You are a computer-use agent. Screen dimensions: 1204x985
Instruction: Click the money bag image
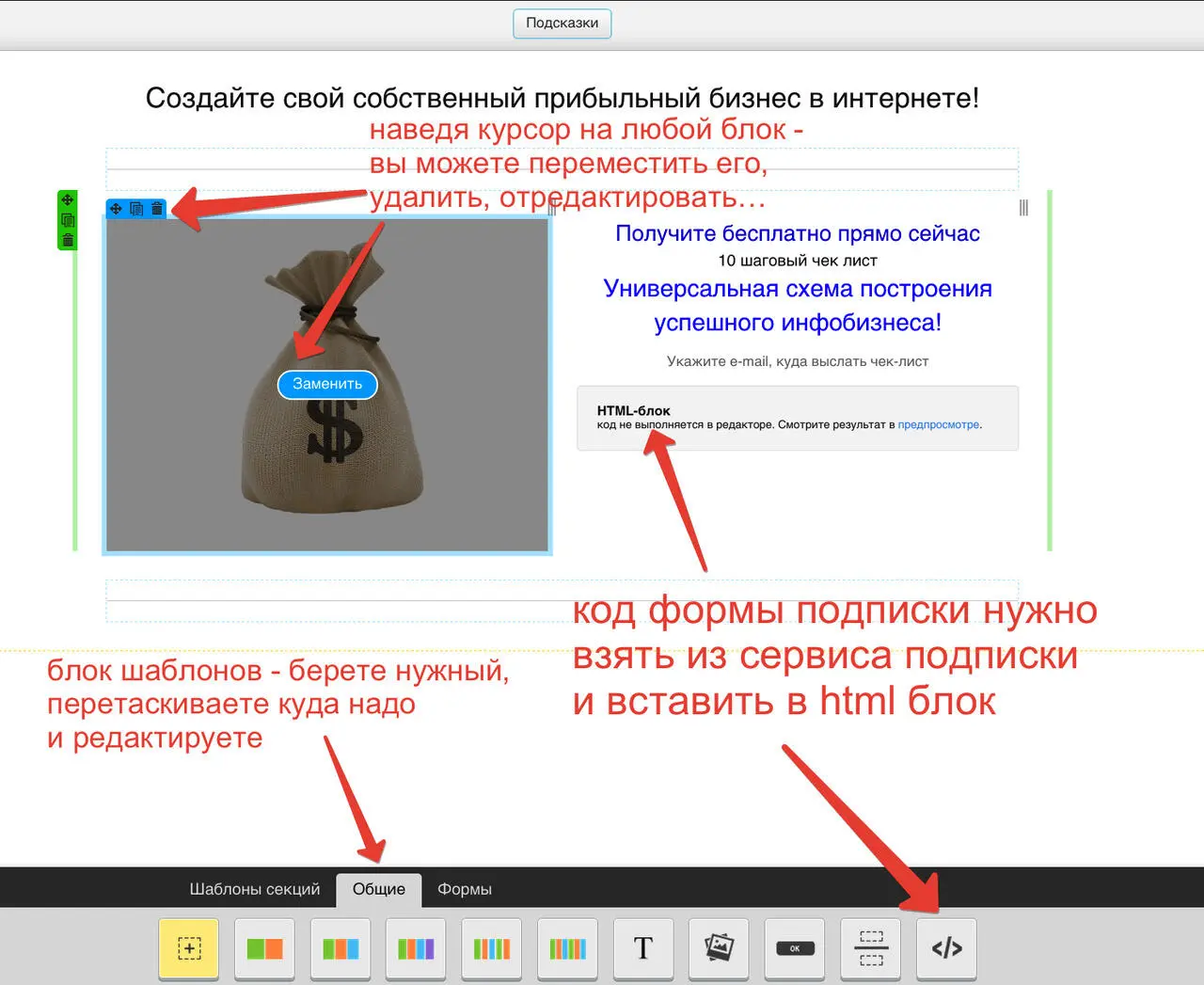tap(327, 385)
